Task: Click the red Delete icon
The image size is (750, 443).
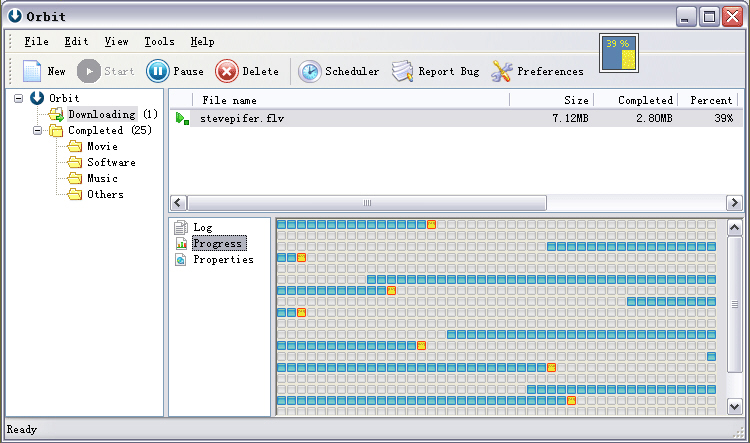Action: 227,71
